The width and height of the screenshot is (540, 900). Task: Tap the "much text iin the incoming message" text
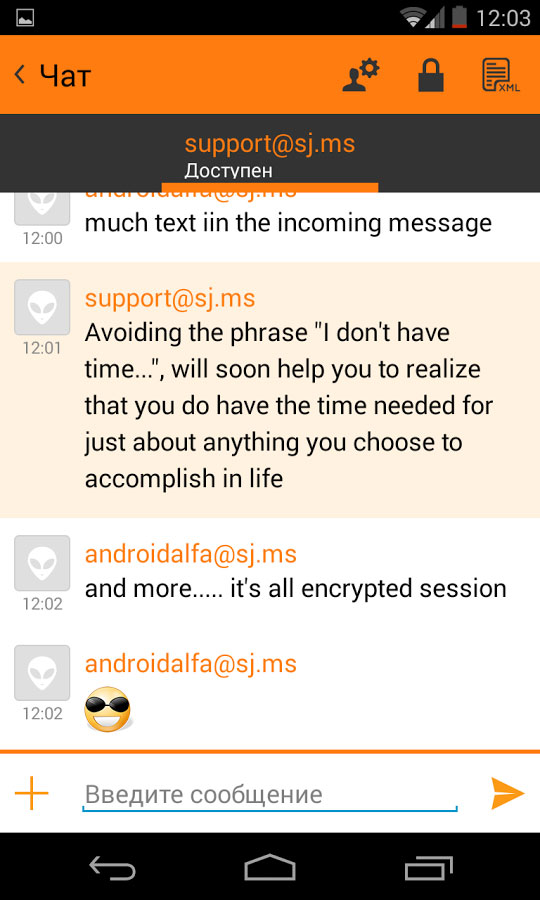pyautogui.click(x=288, y=223)
